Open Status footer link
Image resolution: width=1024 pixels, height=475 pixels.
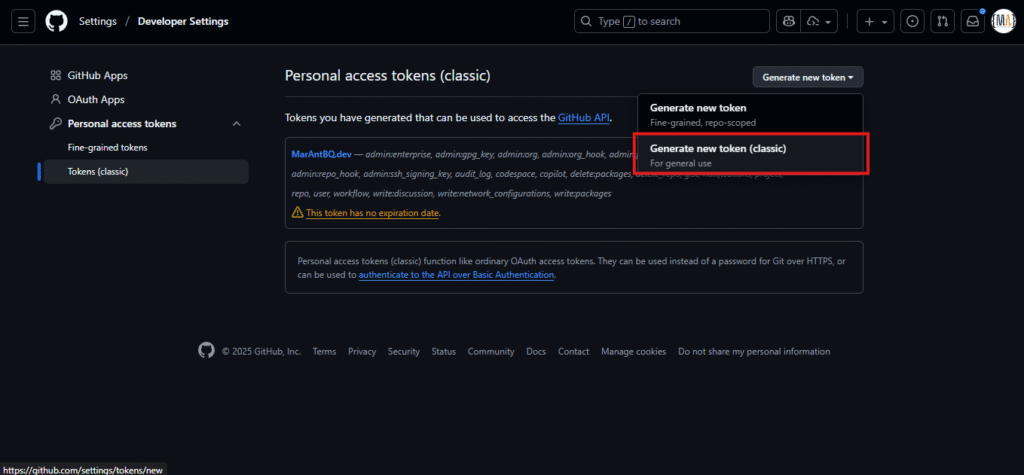pyautogui.click(x=443, y=352)
